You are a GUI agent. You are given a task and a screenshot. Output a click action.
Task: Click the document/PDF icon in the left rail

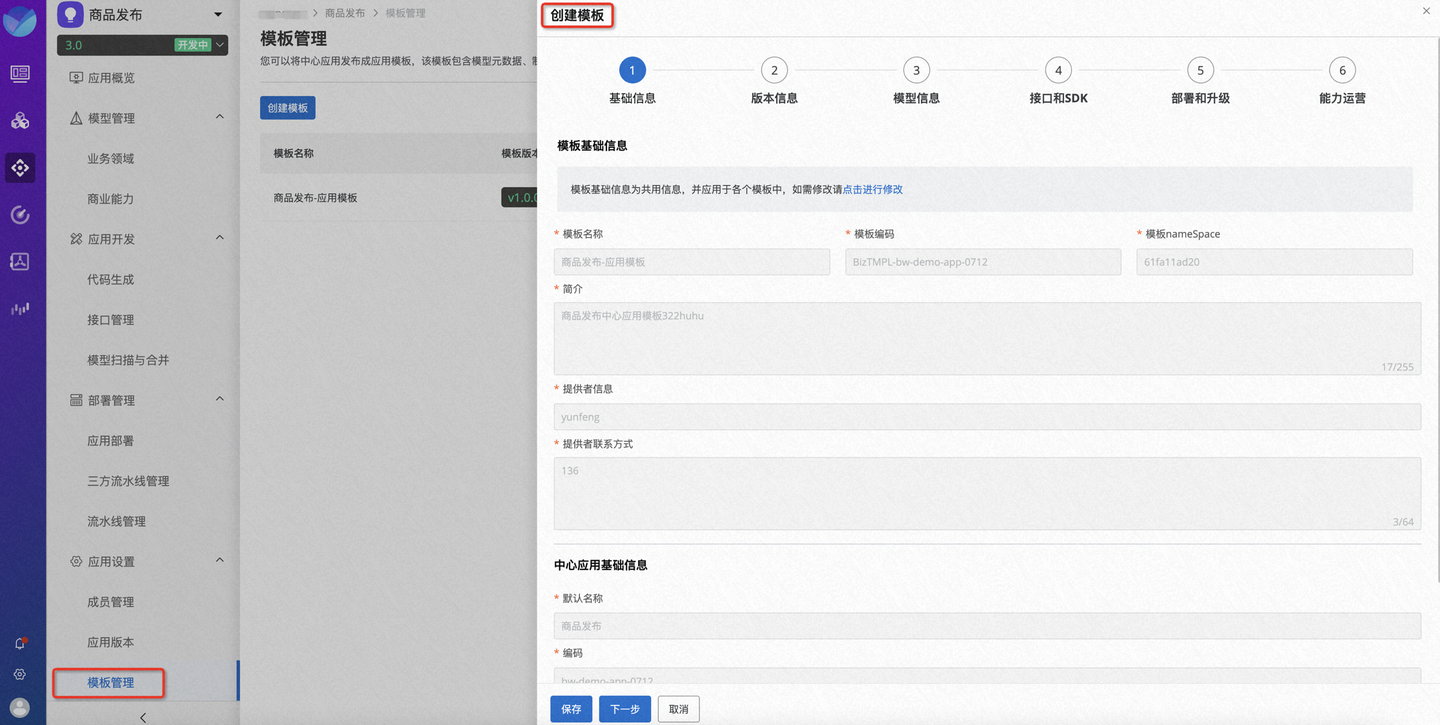click(x=20, y=261)
